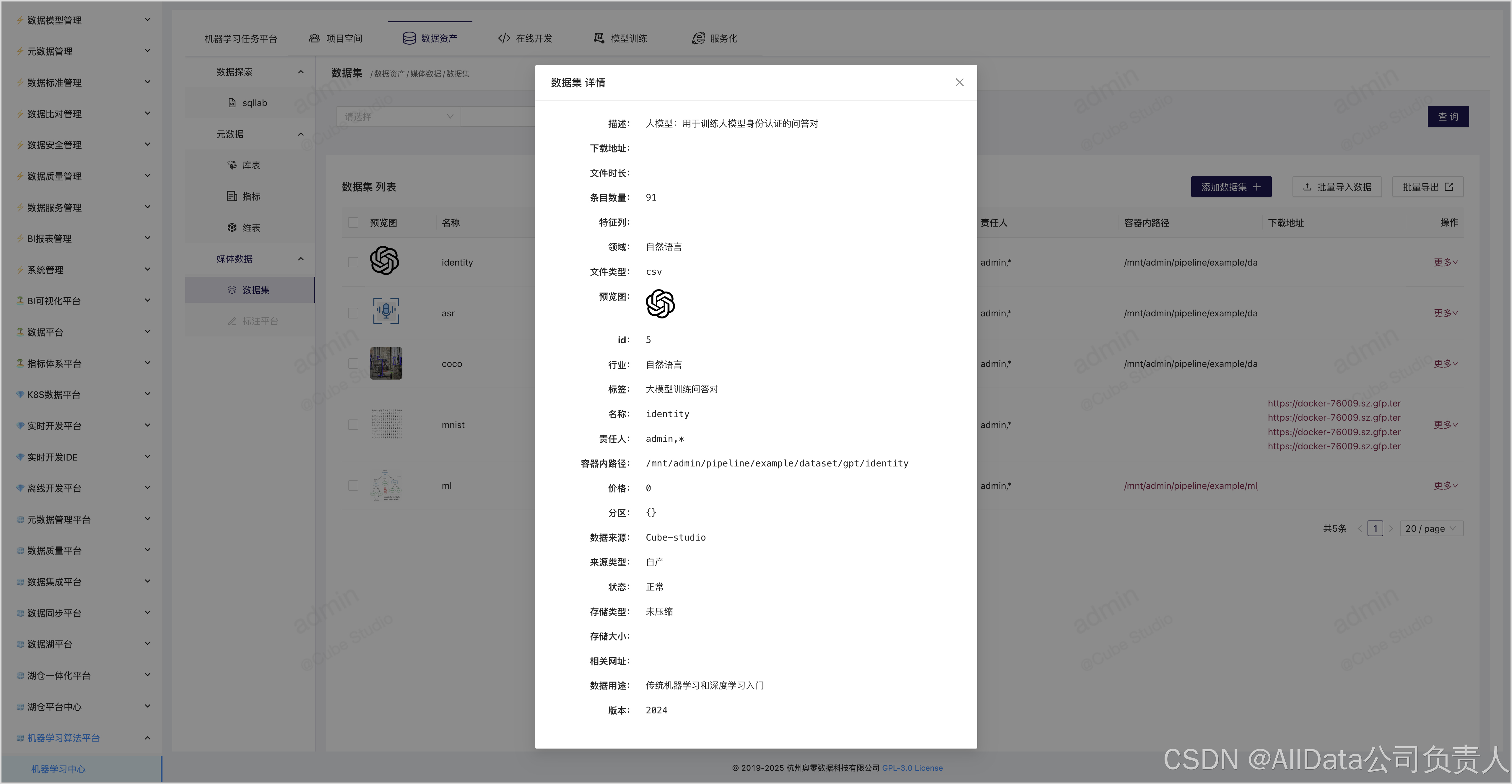Expand the 数据安全管理 menu
The image size is (1512, 784).
click(147, 144)
